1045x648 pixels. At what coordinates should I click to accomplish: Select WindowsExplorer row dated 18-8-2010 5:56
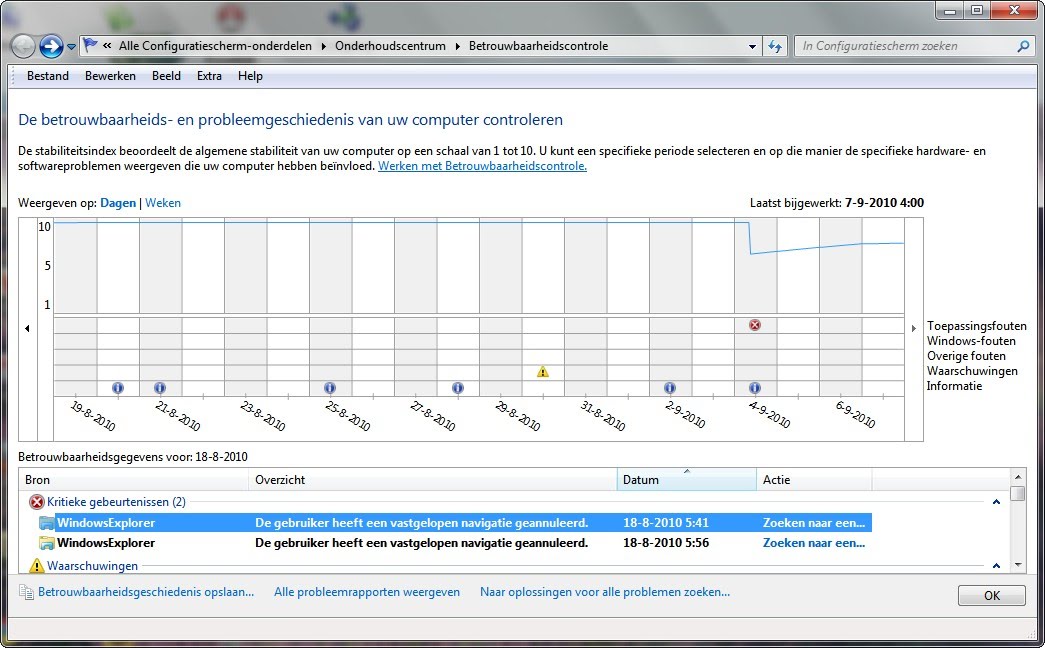(455, 543)
